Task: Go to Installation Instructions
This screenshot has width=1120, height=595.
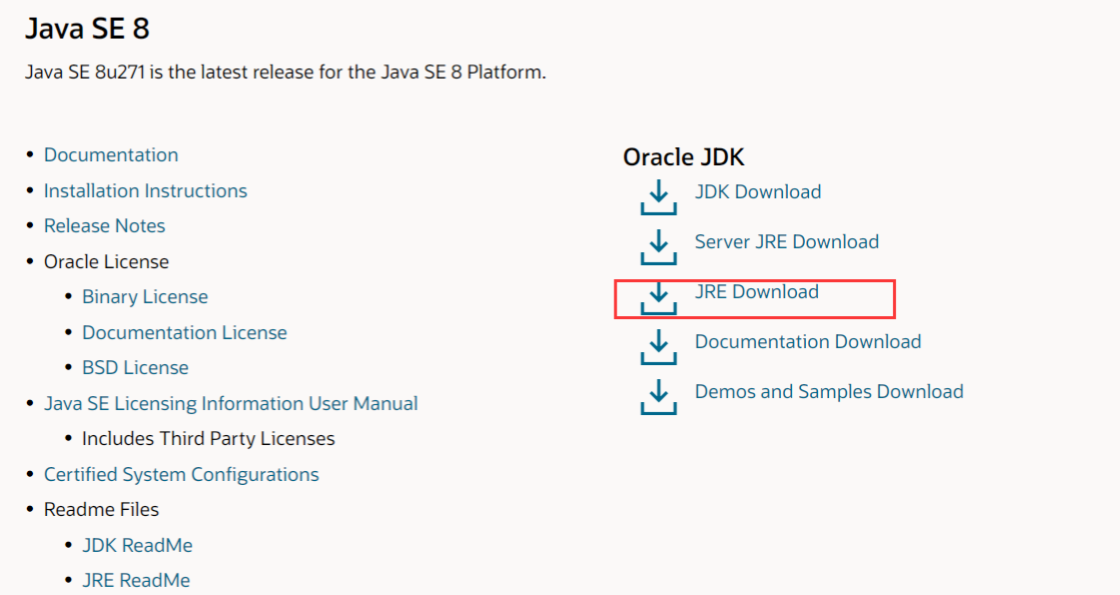Action: tap(145, 191)
